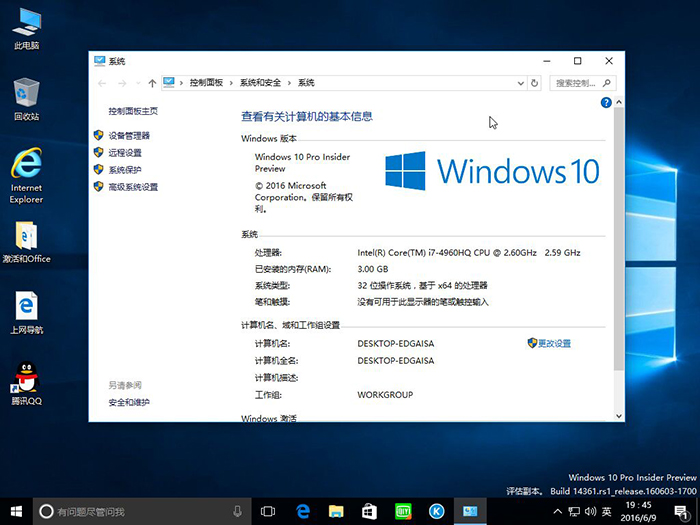Open the green iQIYI taskbar app
The height and width of the screenshot is (525, 700).
point(403,511)
